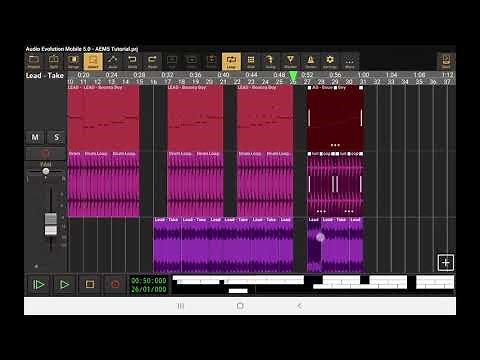The image size is (480, 360).
Task: Select the first red LEAD clip at bar 10
Action: tap(104, 118)
